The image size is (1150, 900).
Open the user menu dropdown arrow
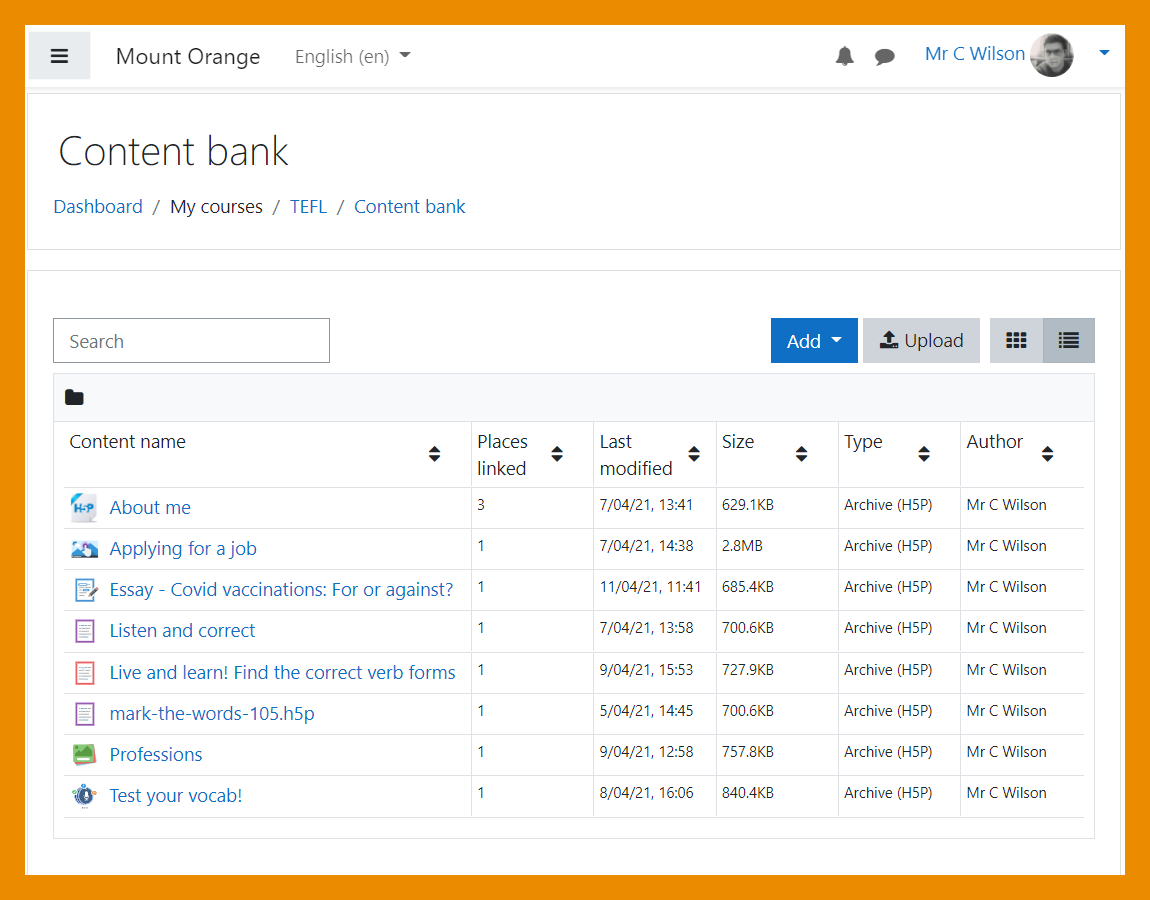(x=1104, y=53)
